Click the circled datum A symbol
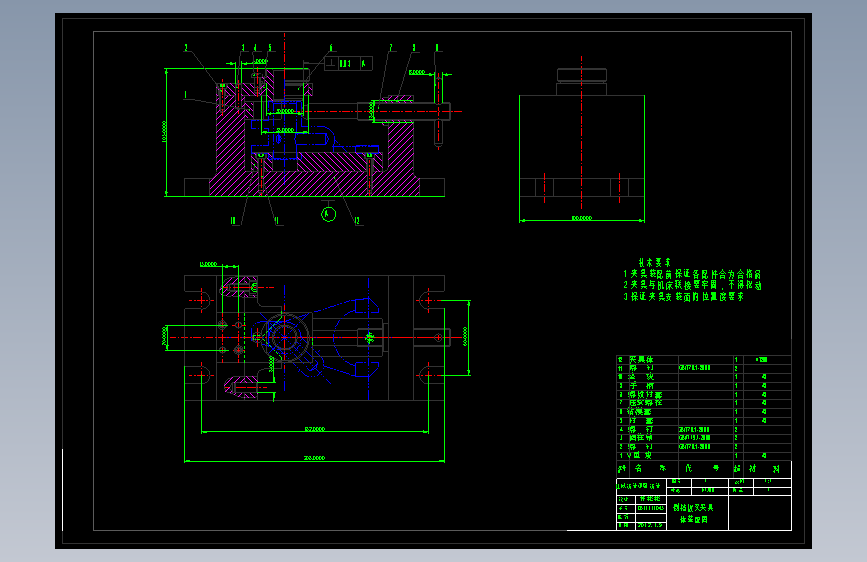Viewport: 867px width, 562px height. [x=328, y=214]
